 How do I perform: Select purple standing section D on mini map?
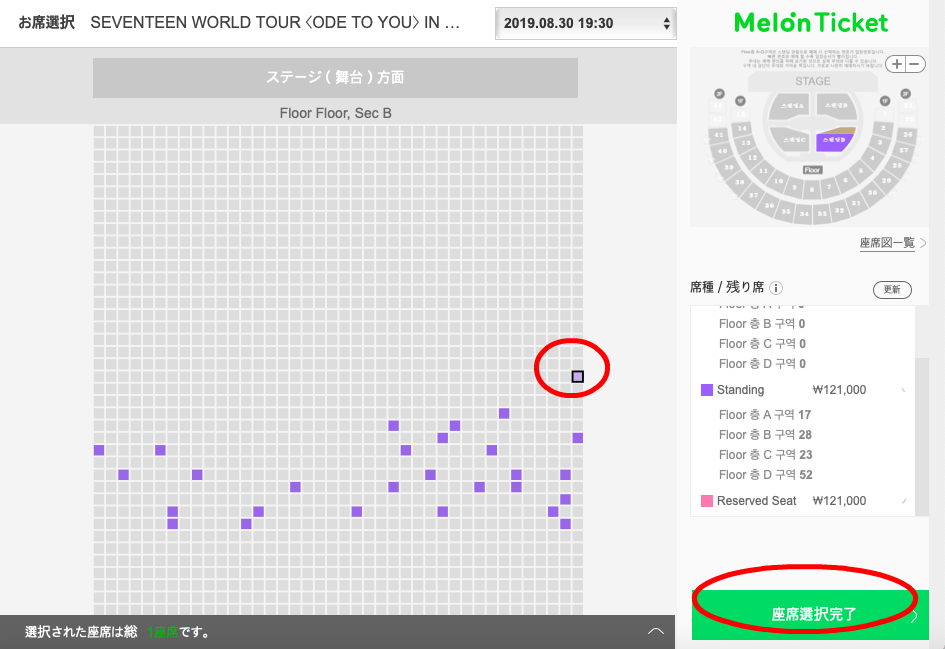point(832,141)
